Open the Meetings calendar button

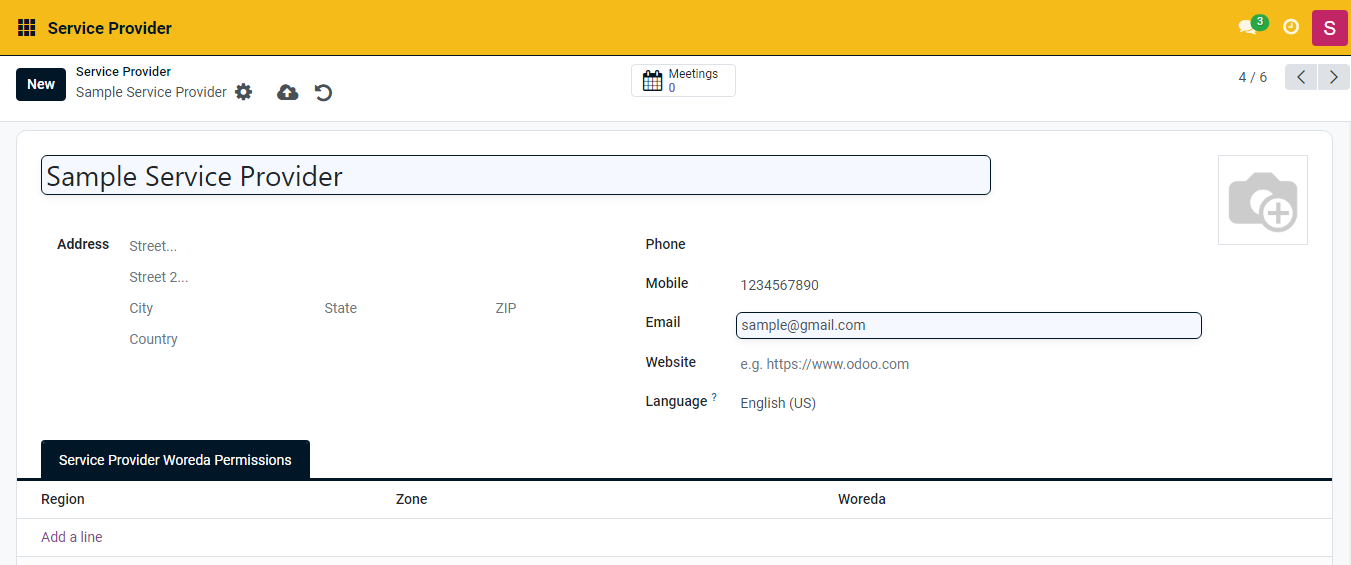click(683, 81)
